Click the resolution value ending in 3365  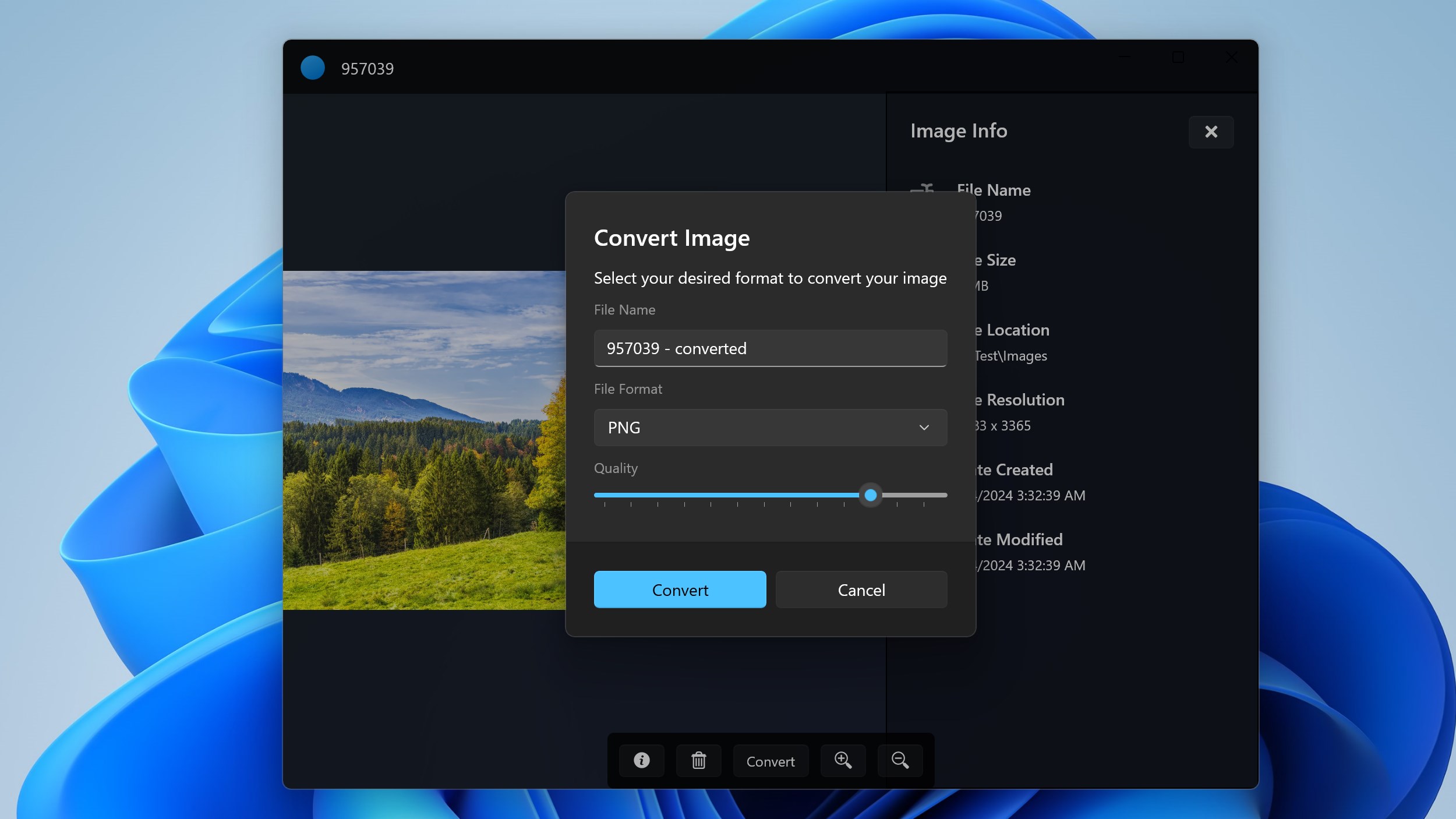1003,426
